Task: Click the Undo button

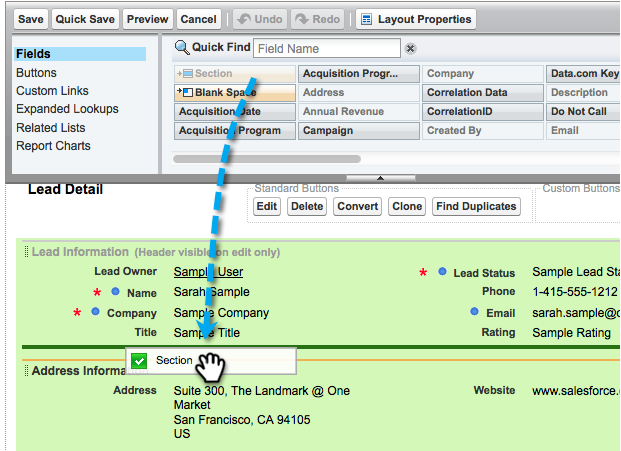Action: 260,19
